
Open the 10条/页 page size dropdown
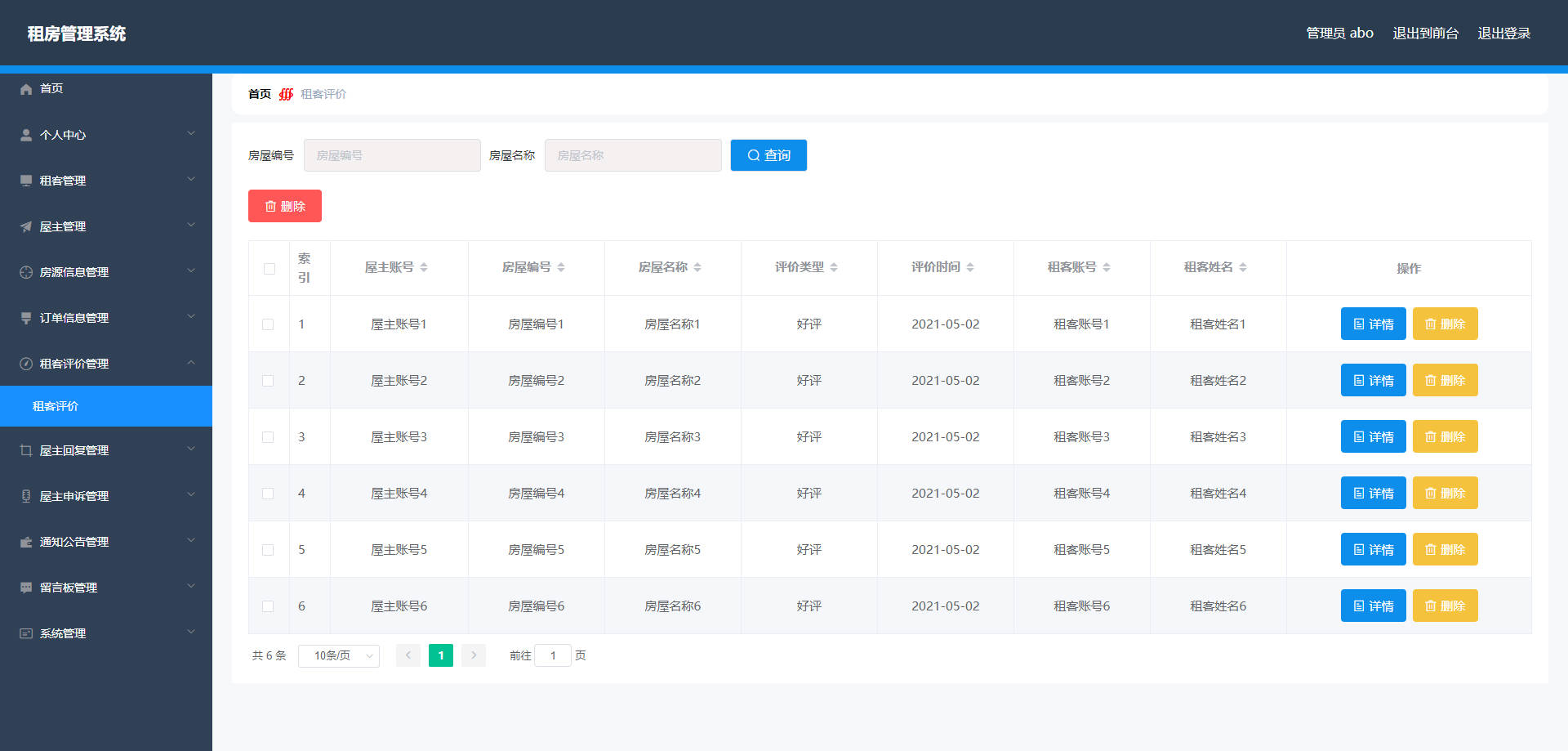tap(339, 655)
